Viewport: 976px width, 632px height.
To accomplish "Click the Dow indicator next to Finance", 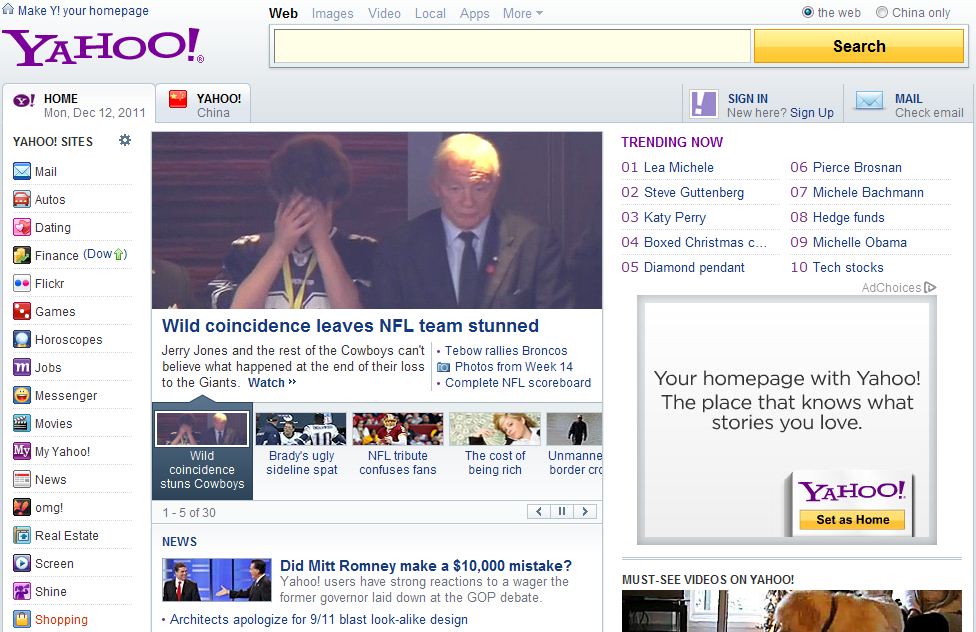I will tap(105, 254).
